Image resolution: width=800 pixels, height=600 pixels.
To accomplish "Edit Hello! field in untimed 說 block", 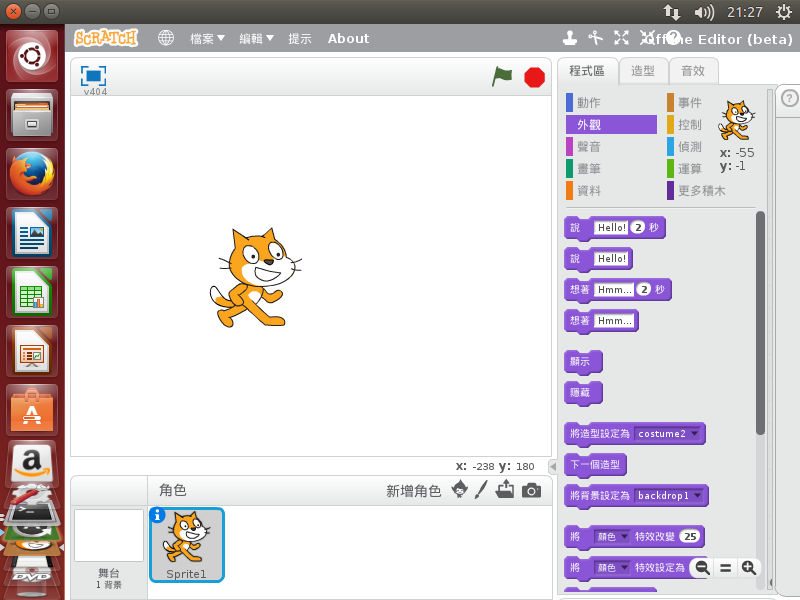I will pos(611,259).
